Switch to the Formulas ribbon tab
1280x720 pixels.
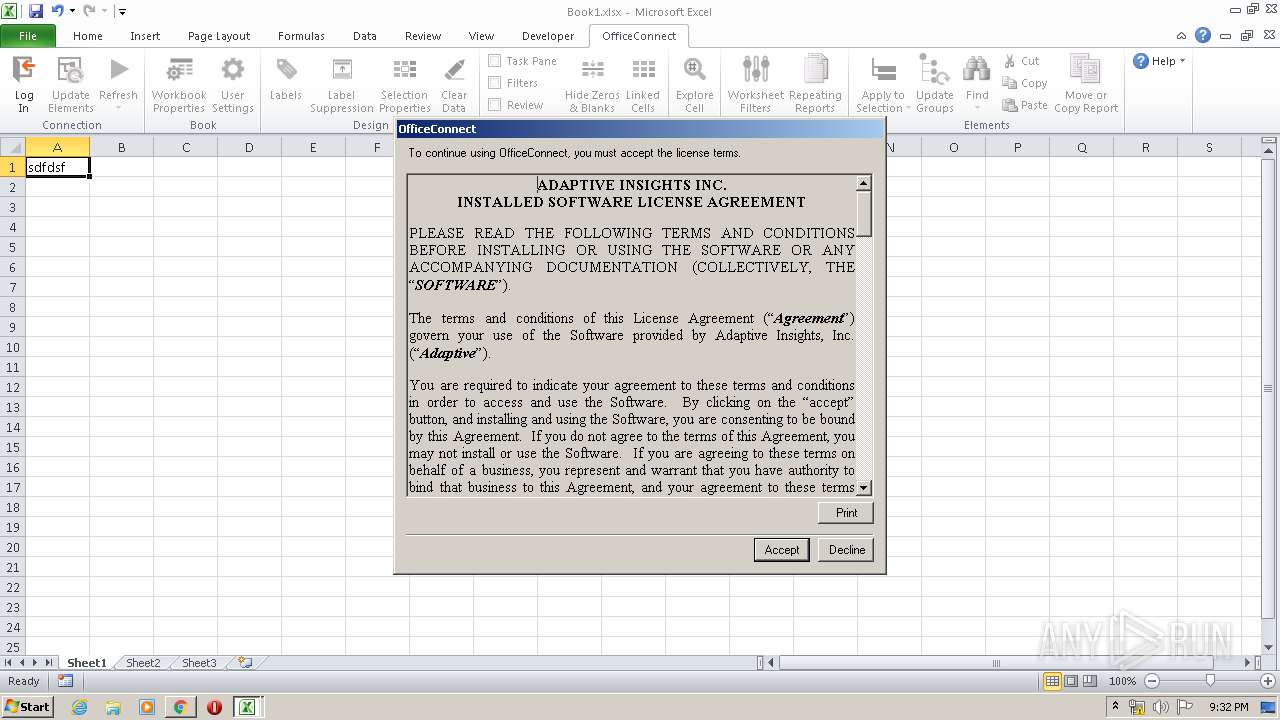click(x=301, y=36)
